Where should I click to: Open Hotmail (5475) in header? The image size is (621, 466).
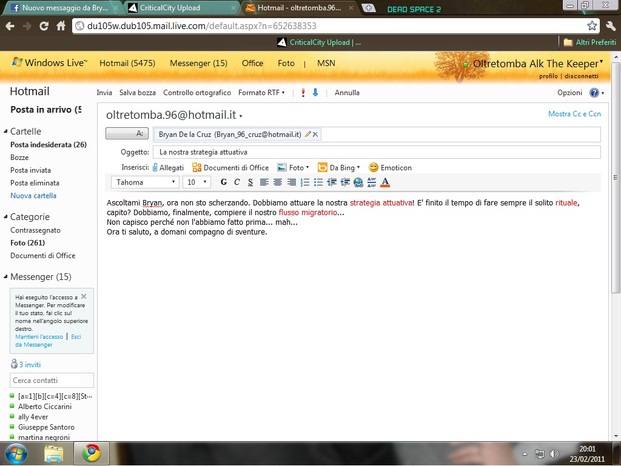tap(127, 63)
